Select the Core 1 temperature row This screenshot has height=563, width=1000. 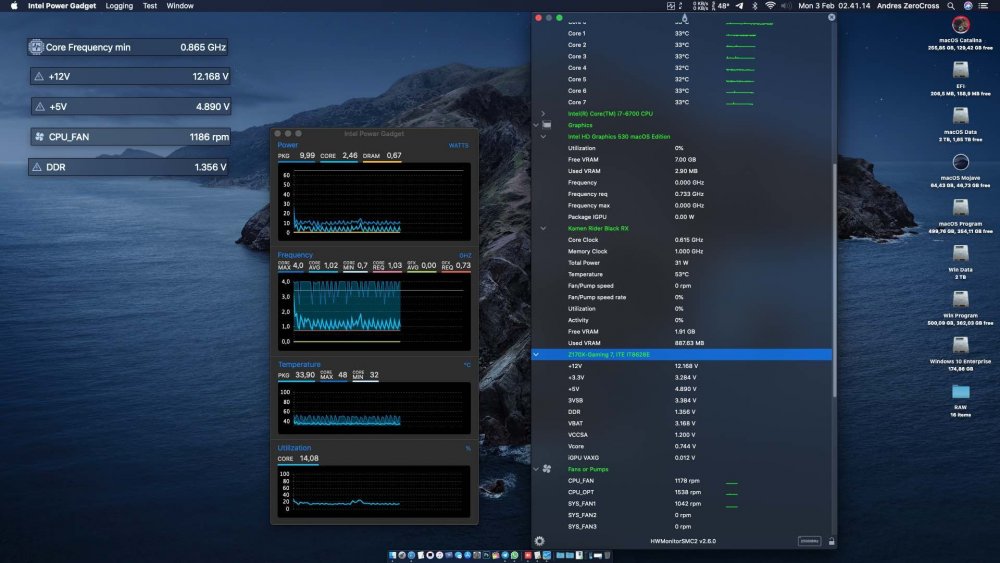682,33
